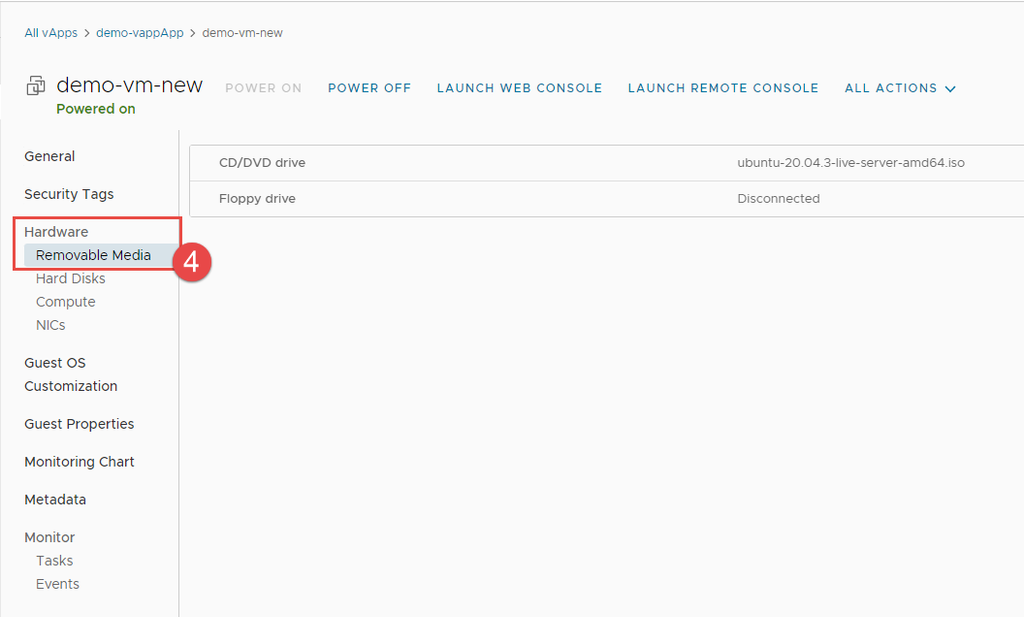Open Hard Disks under Hardware

[x=70, y=279]
